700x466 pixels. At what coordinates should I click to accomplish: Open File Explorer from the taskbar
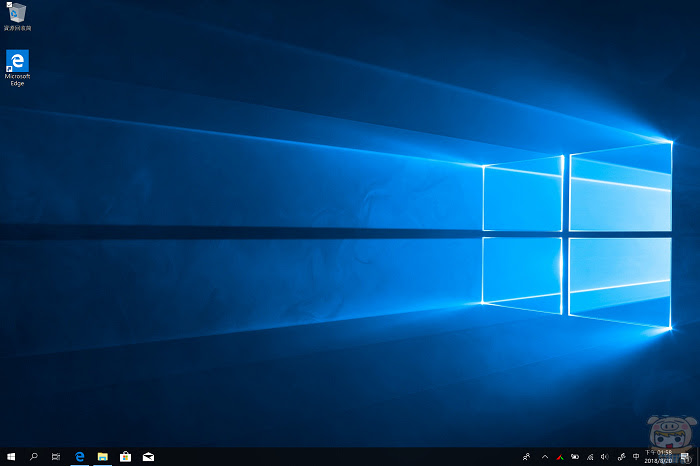103,457
